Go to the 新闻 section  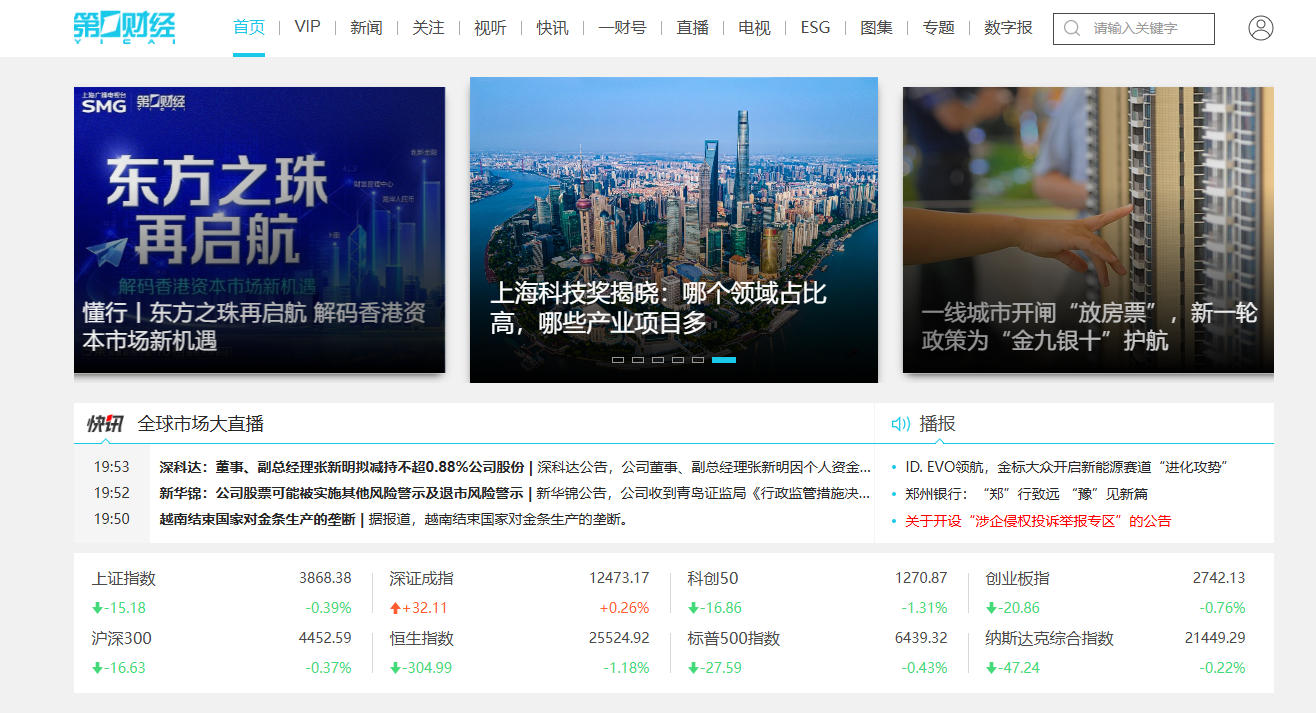click(366, 28)
